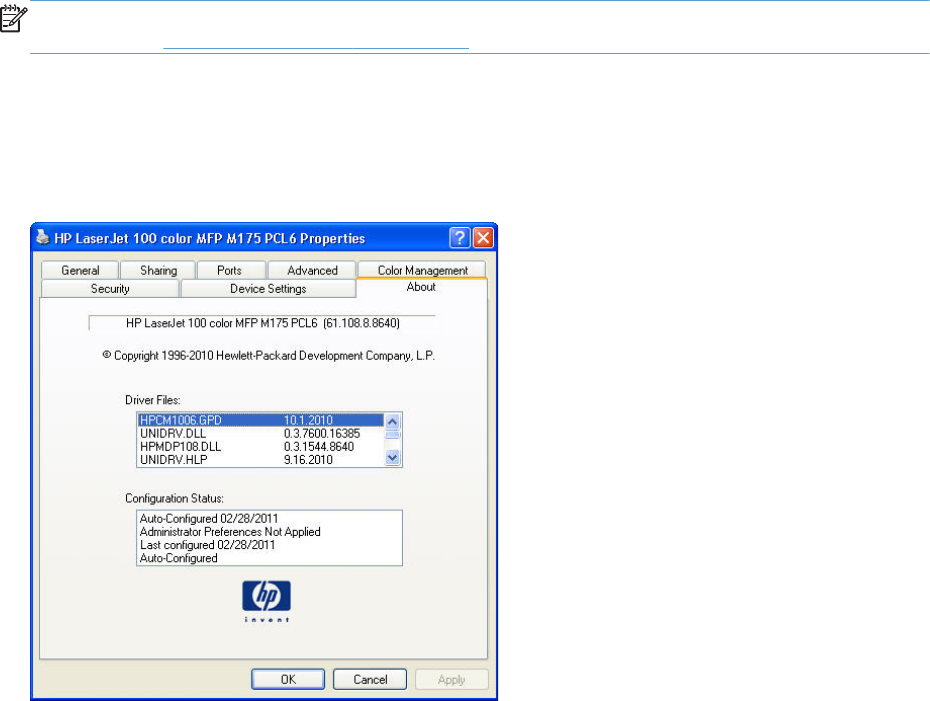This screenshot has width=930, height=701.
Task: Click version 0.3.7600.16385 value
Action: (x=321, y=434)
